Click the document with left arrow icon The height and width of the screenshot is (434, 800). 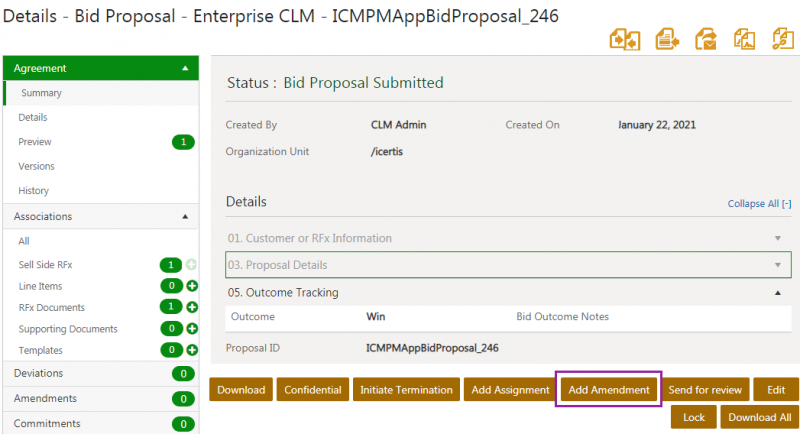click(x=666, y=39)
